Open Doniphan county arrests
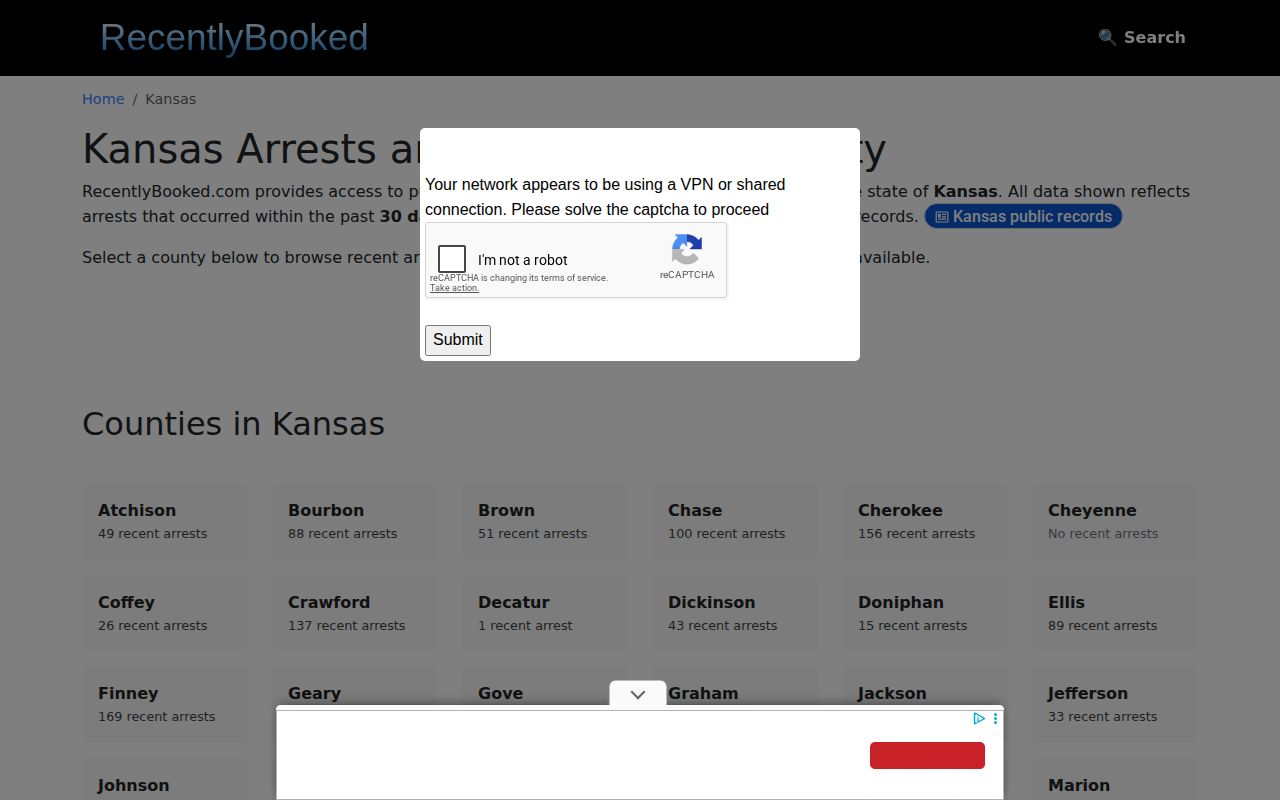This screenshot has height=800, width=1280. click(925, 613)
